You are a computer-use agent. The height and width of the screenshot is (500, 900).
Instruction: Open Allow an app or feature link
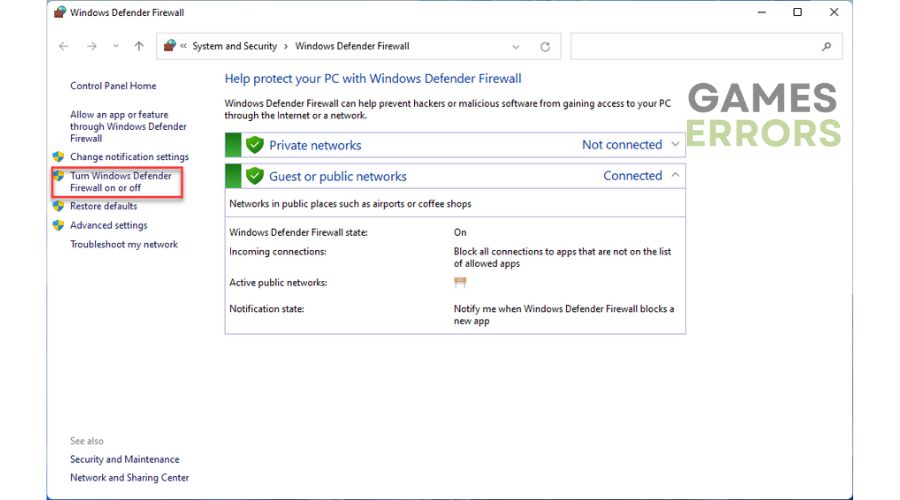[x=128, y=126]
